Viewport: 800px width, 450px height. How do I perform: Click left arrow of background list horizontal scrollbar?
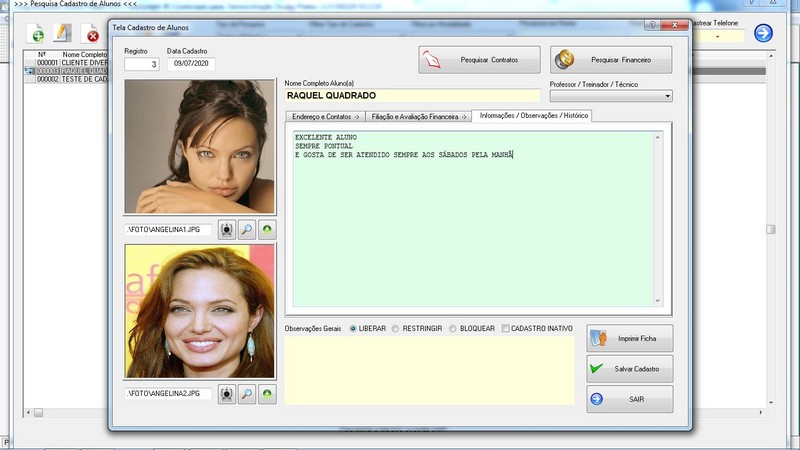[x=28, y=412]
